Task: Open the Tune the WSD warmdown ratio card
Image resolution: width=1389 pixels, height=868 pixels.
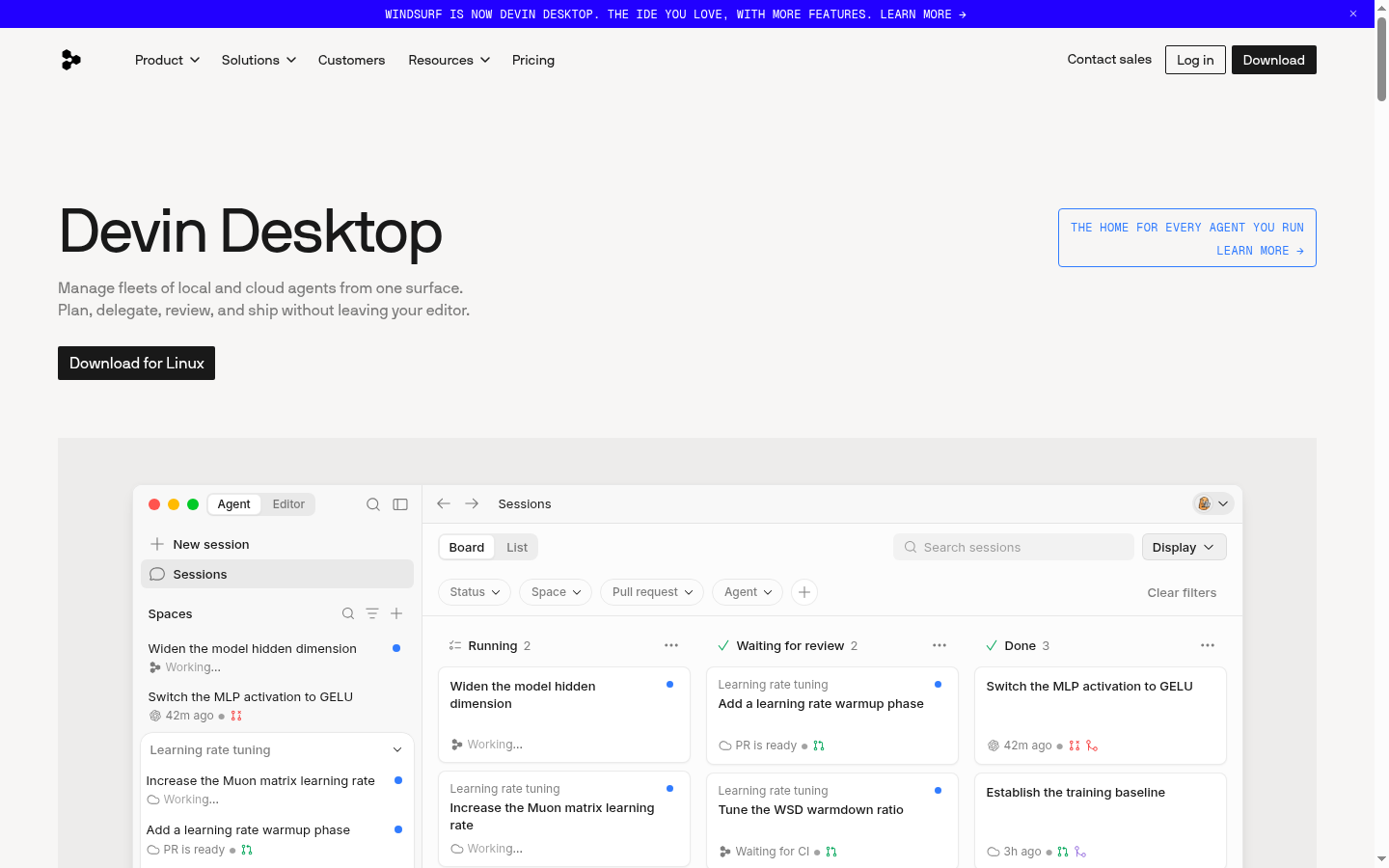Action: pos(832,820)
